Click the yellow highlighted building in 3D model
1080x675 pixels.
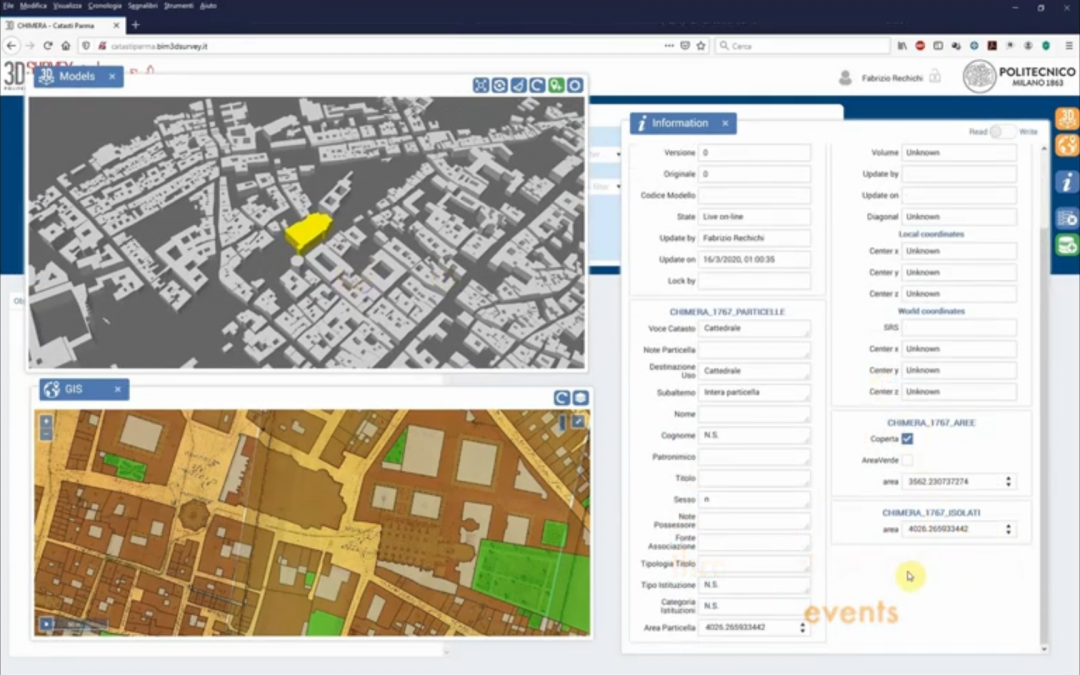point(308,231)
